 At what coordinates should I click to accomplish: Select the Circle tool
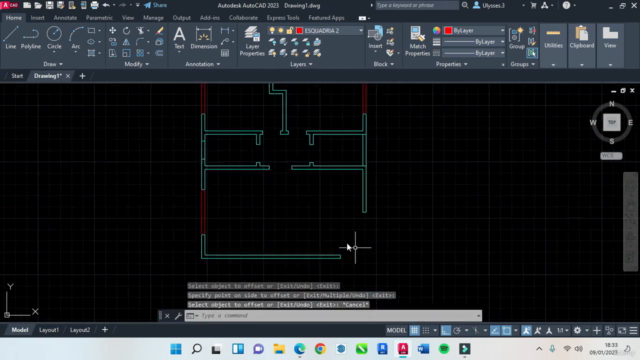tap(54, 38)
